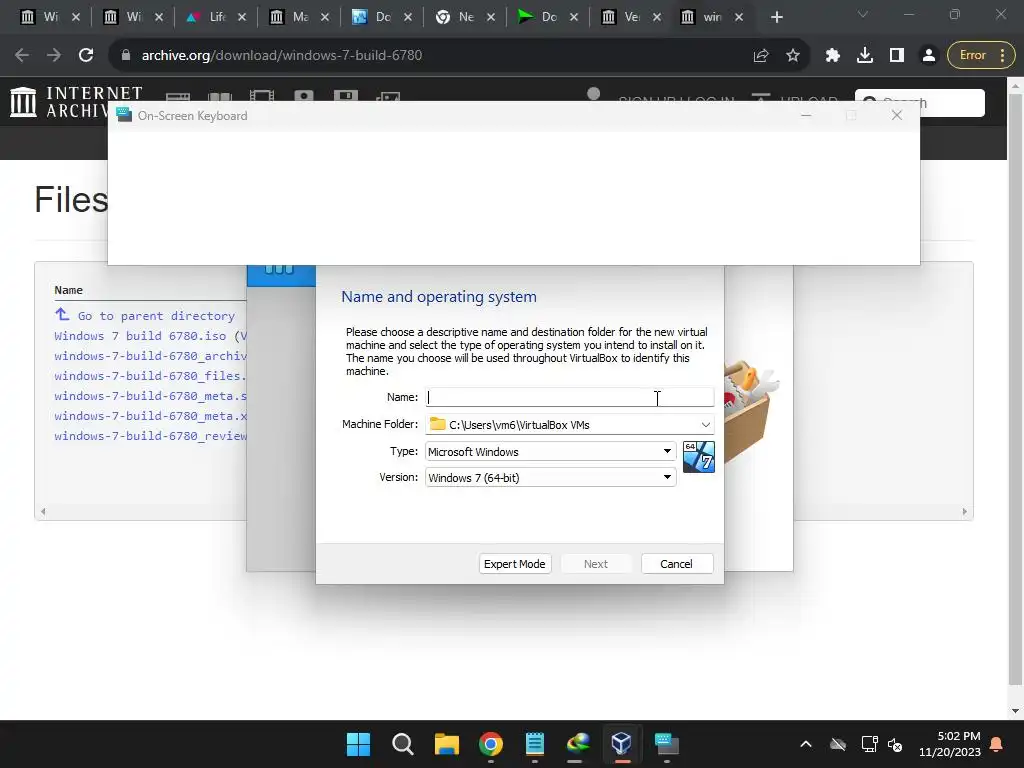The image size is (1024, 768).
Task: Open File Explorer from taskbar
Action: tap(447, 744)
